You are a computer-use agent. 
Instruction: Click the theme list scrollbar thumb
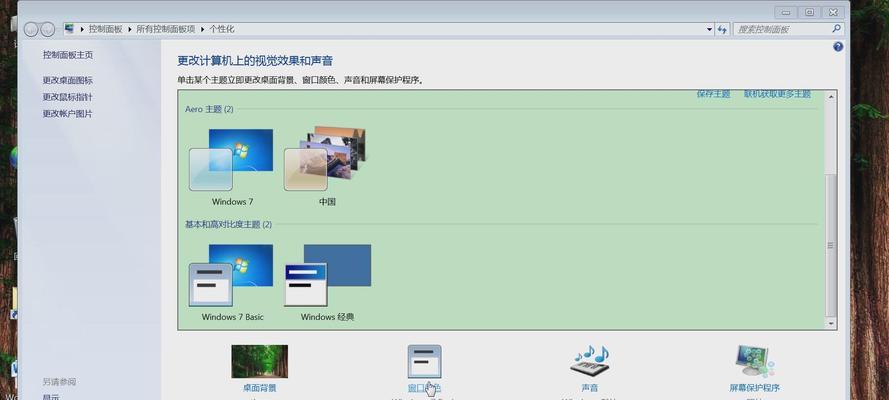click(831, 245)
